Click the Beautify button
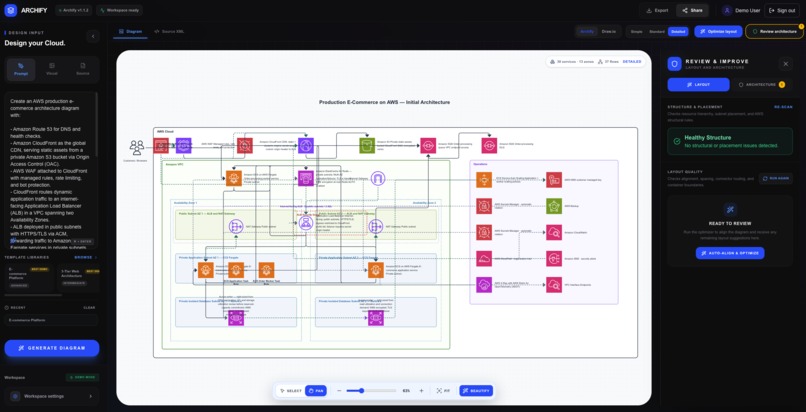 tap(476, 391)
